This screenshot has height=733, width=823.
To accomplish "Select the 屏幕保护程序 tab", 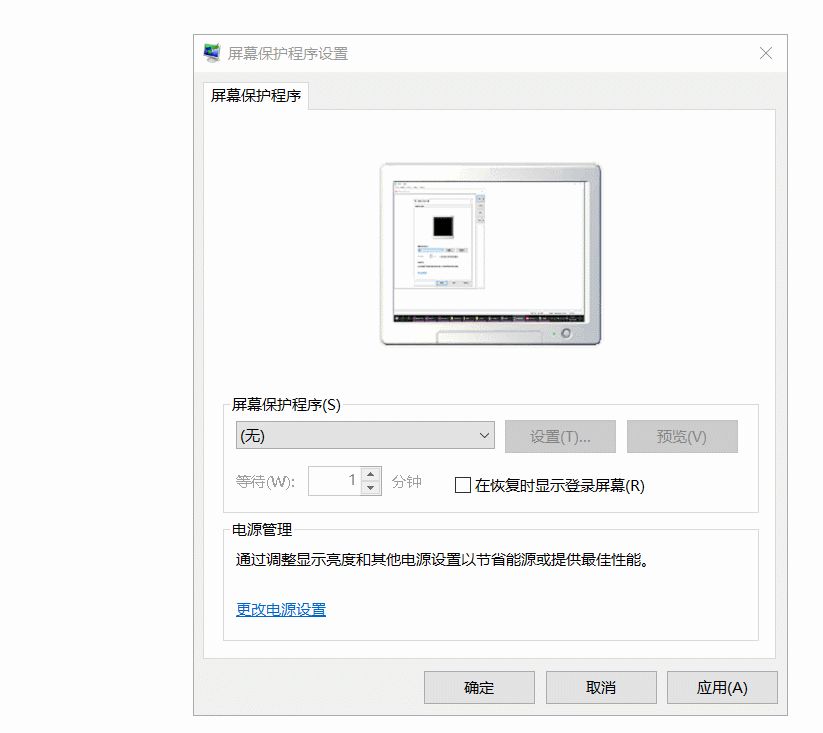I will (256, 95).
